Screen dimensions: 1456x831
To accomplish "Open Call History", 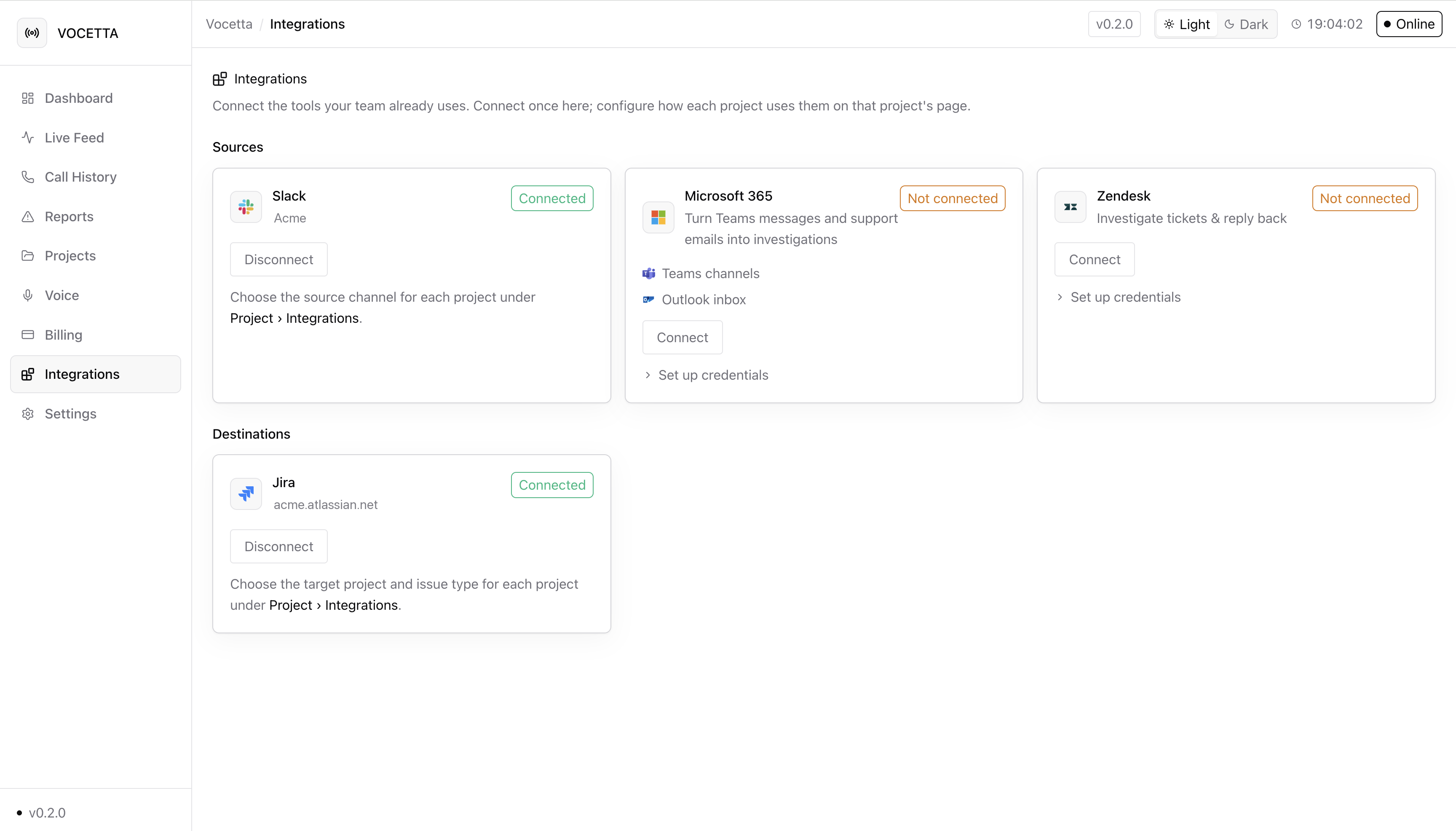I will coord(95,177).
